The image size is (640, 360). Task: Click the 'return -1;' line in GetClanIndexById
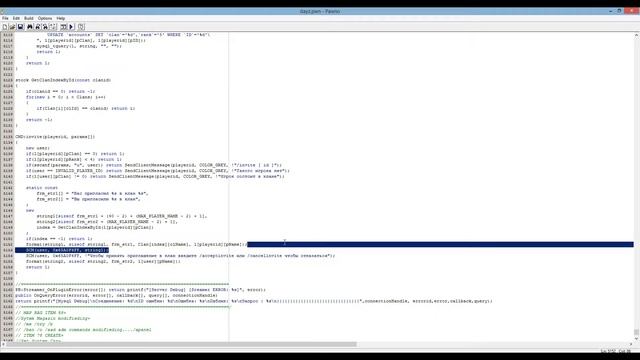(x=39, y=120)
